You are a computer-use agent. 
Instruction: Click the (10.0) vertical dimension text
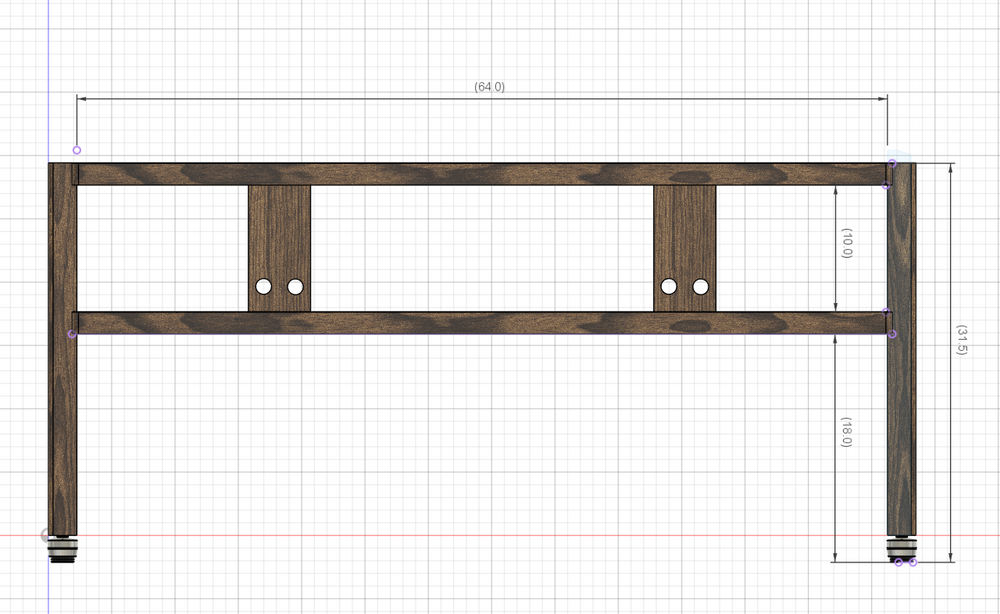click(846, 243)
